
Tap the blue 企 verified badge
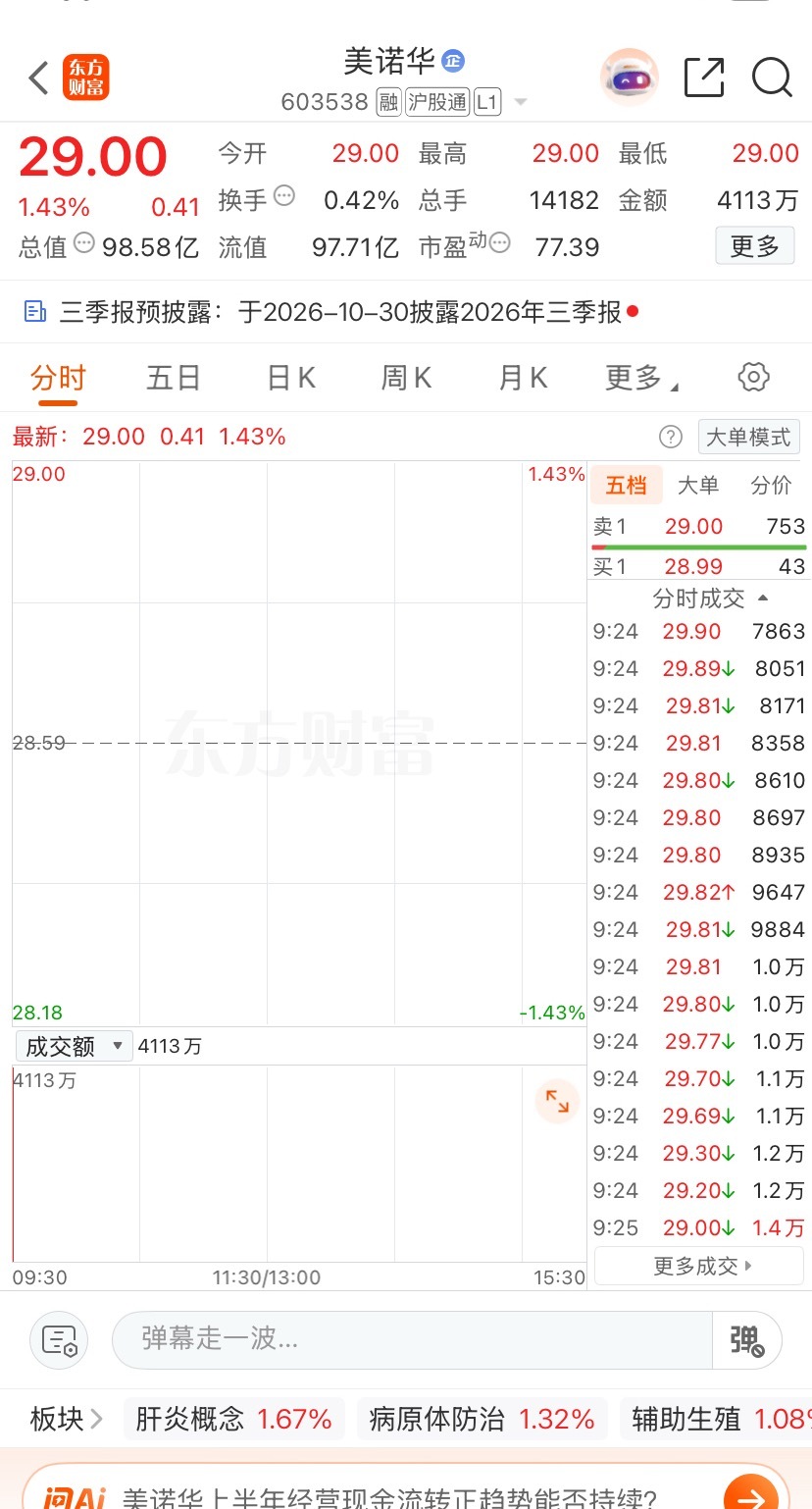[x=453, y=61]
